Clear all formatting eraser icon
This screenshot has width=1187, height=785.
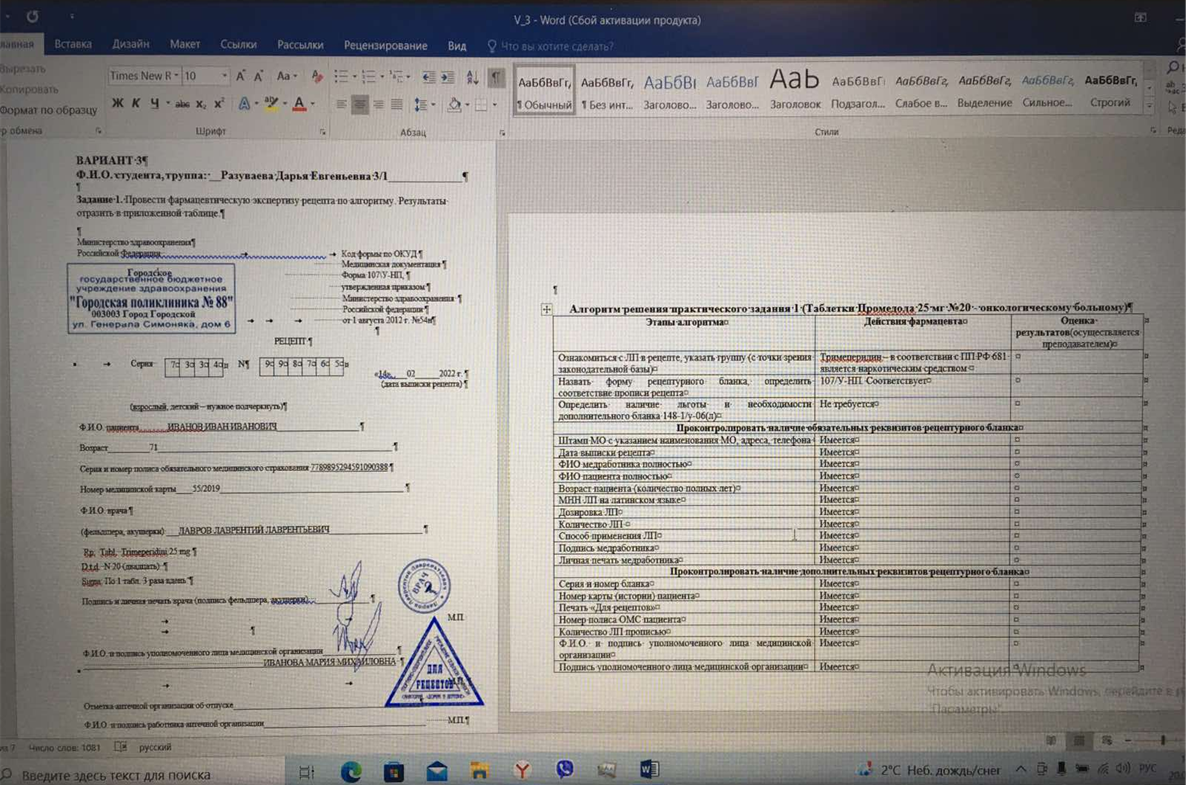[x=318, y=76]
